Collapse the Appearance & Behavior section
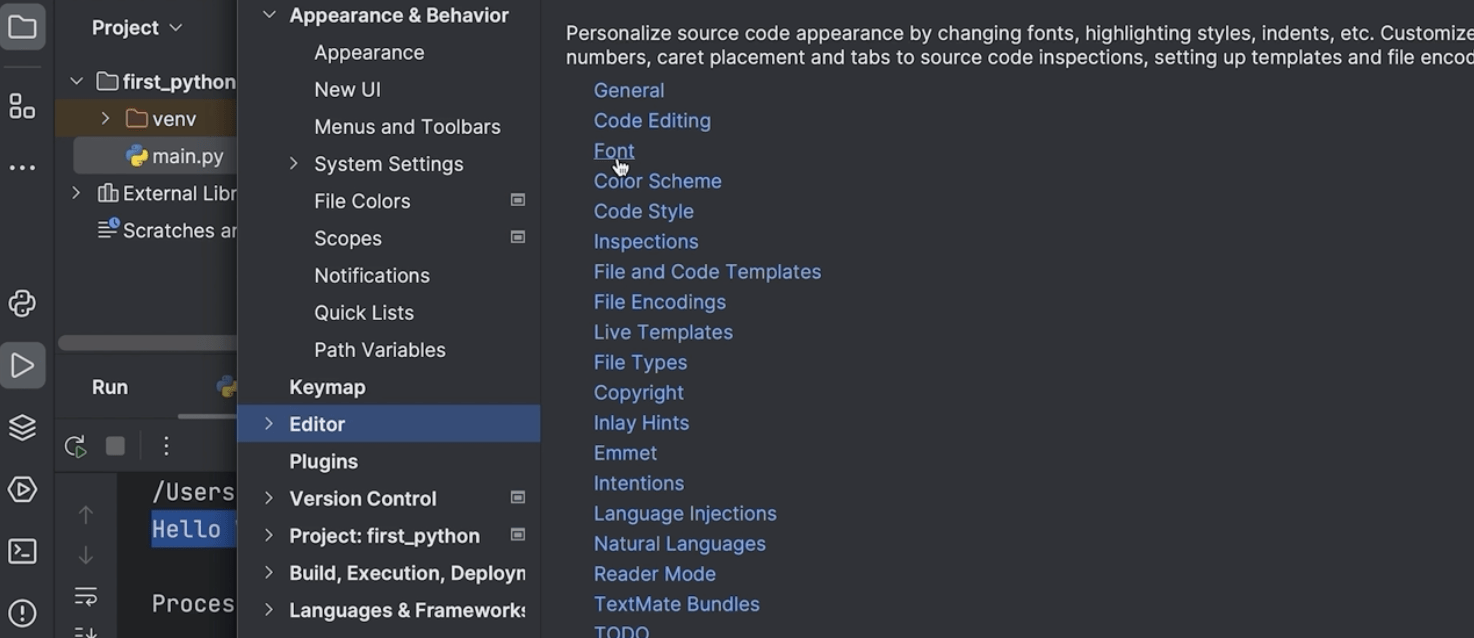 [268, 15]
